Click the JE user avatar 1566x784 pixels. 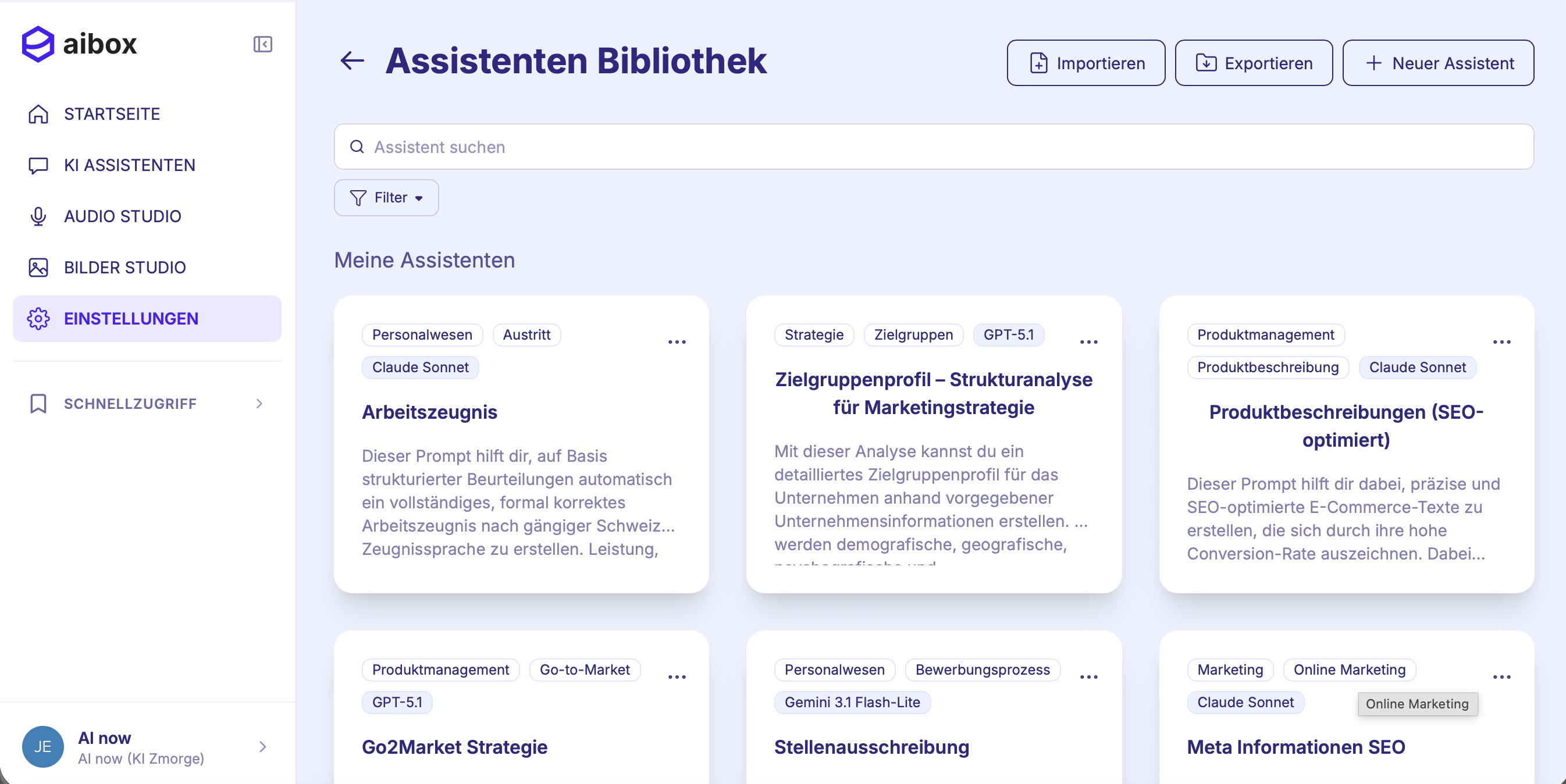(x=42, y=747)
